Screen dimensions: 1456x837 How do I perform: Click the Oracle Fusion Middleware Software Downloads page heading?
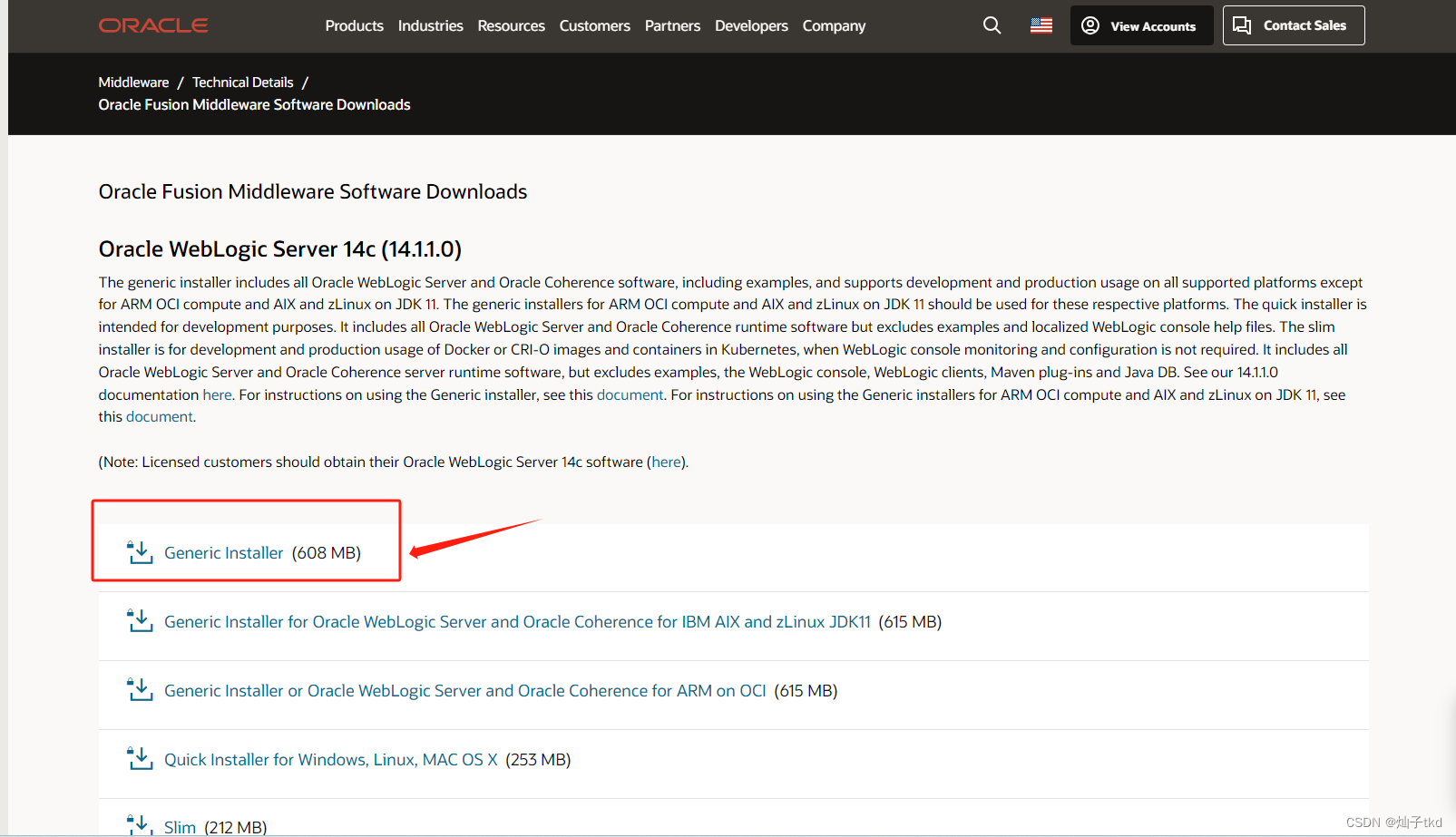tap(312, 191)
